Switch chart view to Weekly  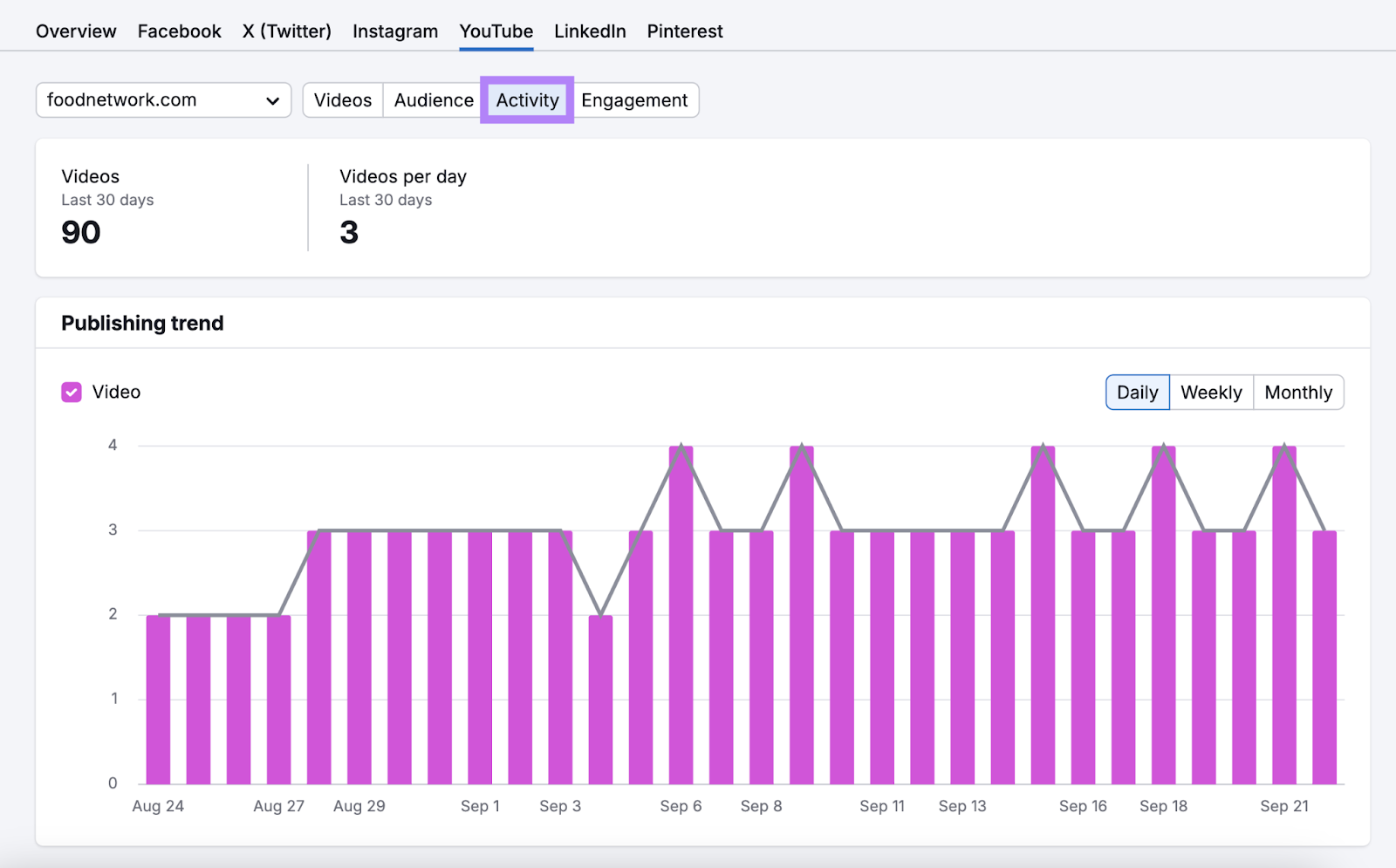pyautogui.click(x=1211, y=392)
